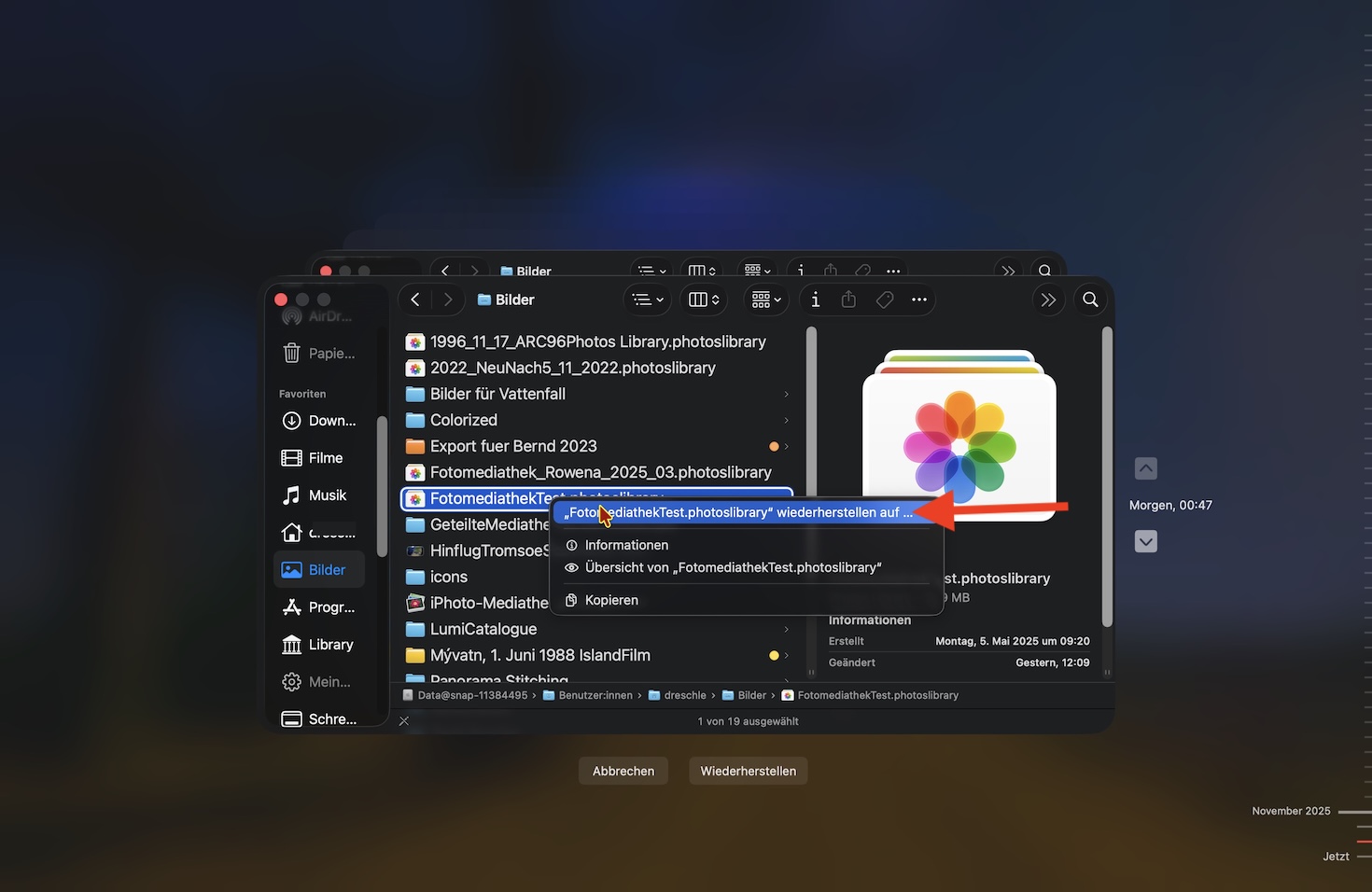
Task: Click the Abbrechen button
Action: pyautogui.click(x=623, y=771)
